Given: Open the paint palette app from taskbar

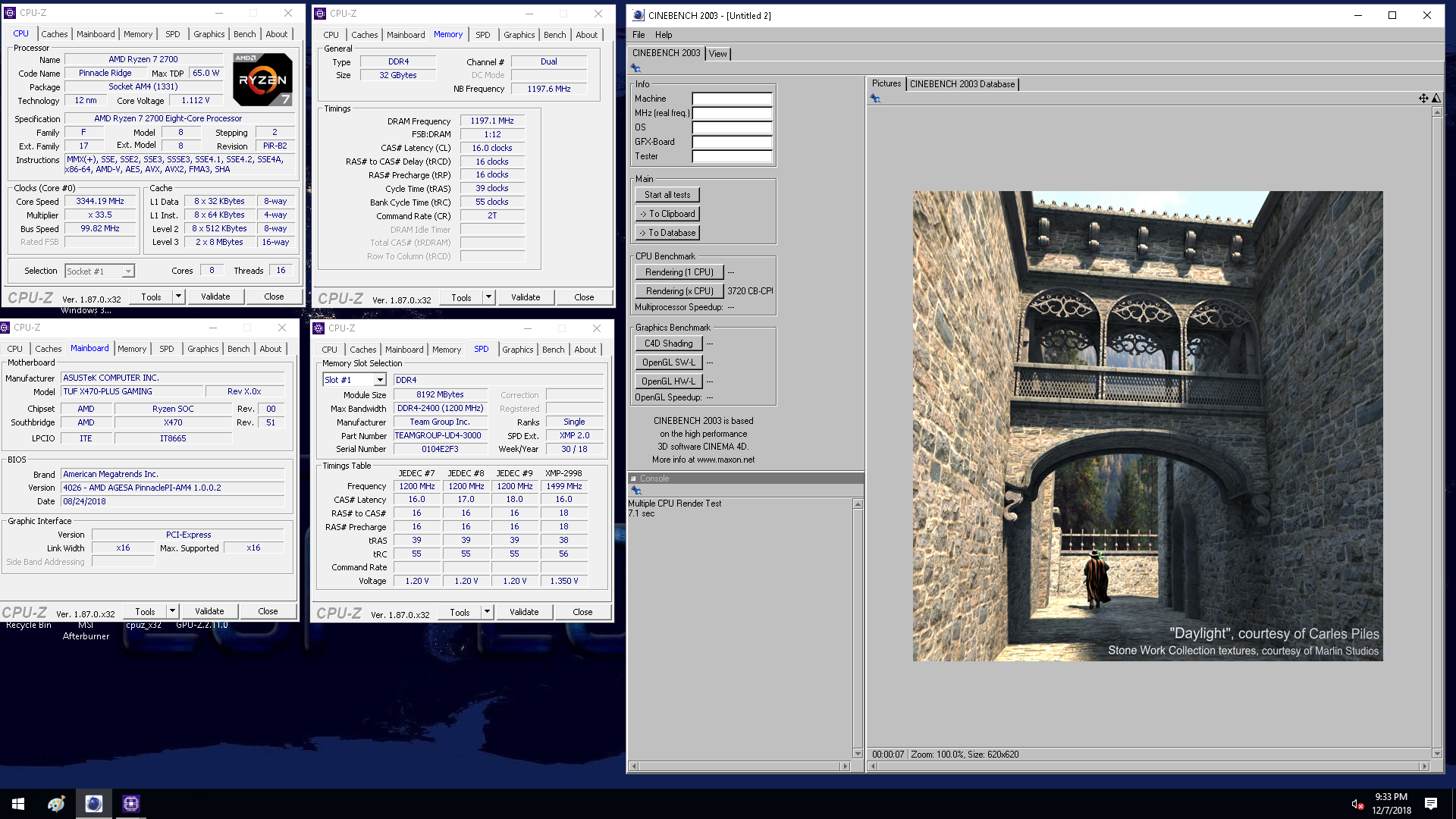Looking at the screenshot, I should point(56,804).
